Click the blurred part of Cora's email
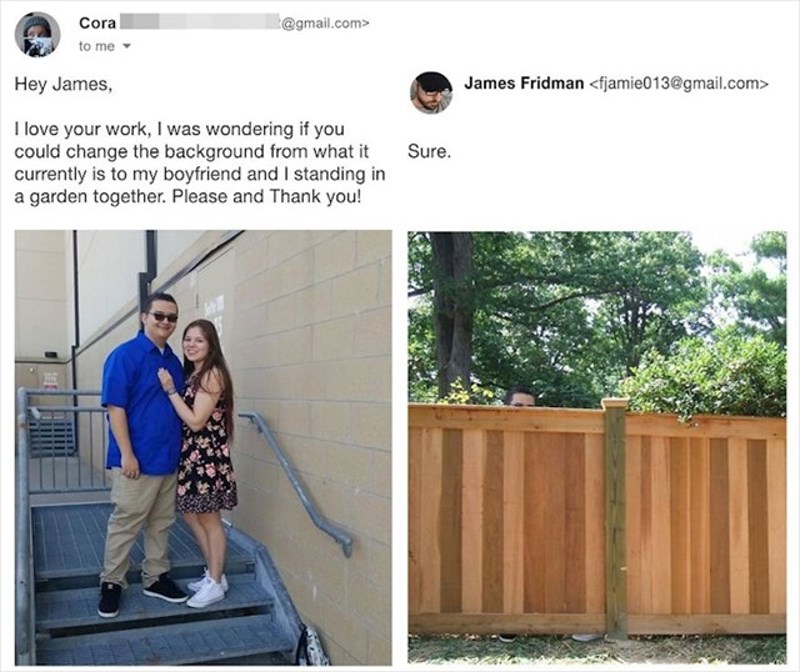800x672 pixels. tap(199, 21)
